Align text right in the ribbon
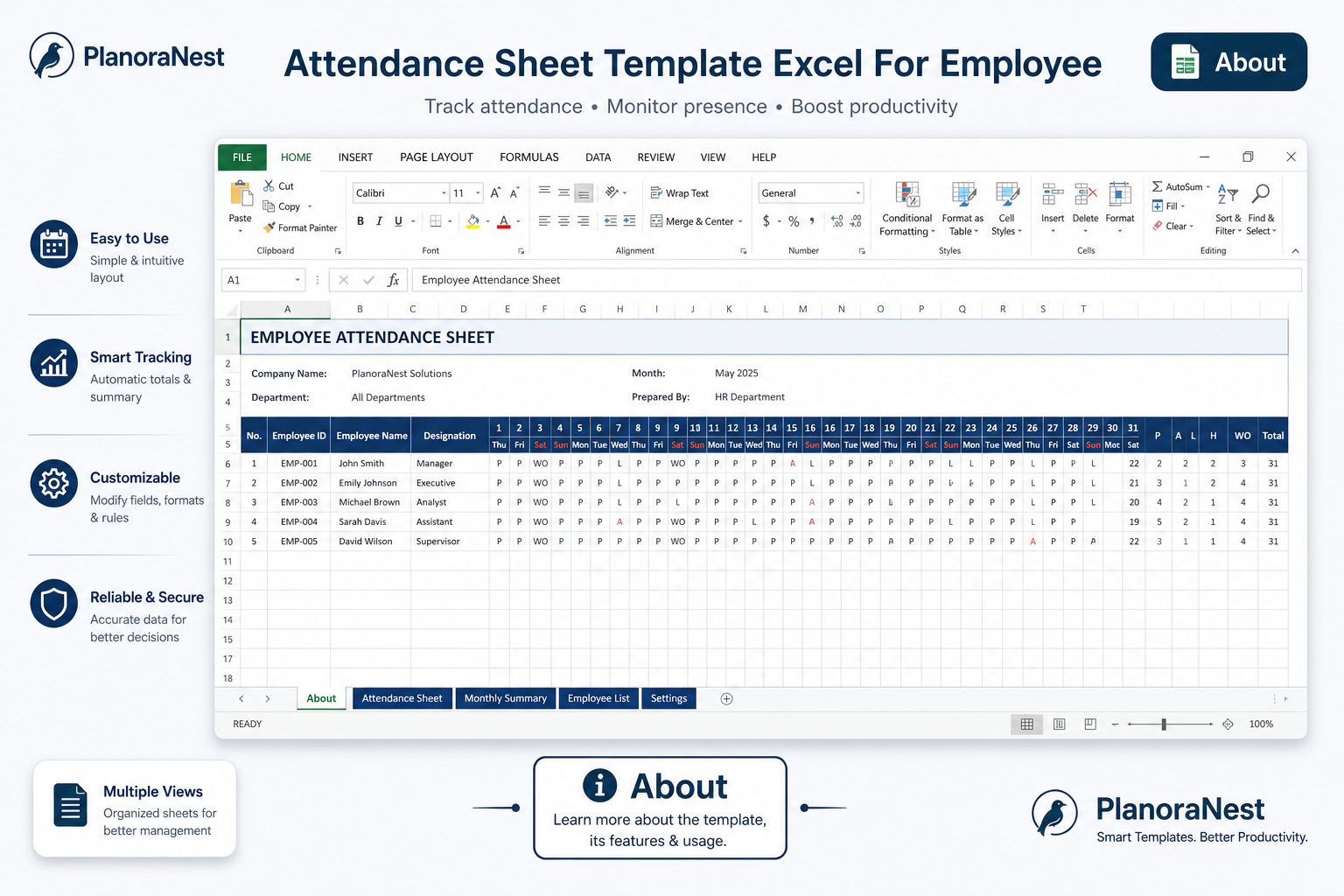The image size is (1344, 896). point(584,221)
